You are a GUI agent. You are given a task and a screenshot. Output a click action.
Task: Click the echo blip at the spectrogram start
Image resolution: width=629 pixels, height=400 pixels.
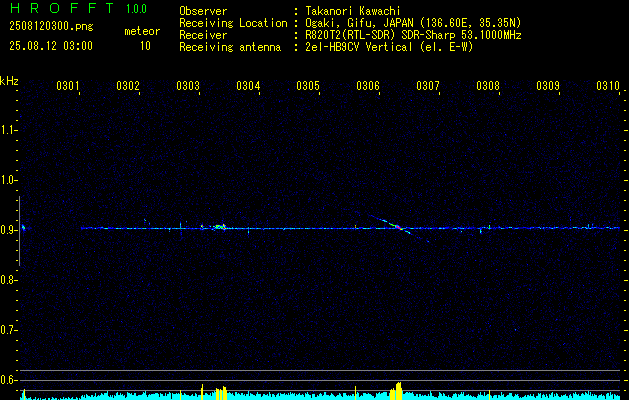(23, 227)
